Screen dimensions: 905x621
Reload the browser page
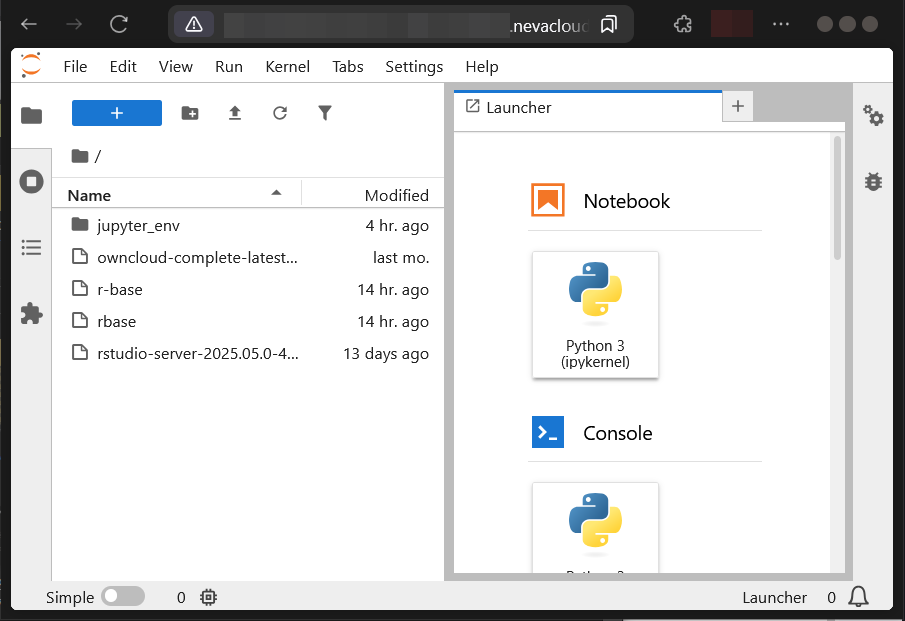click(119, 24)
